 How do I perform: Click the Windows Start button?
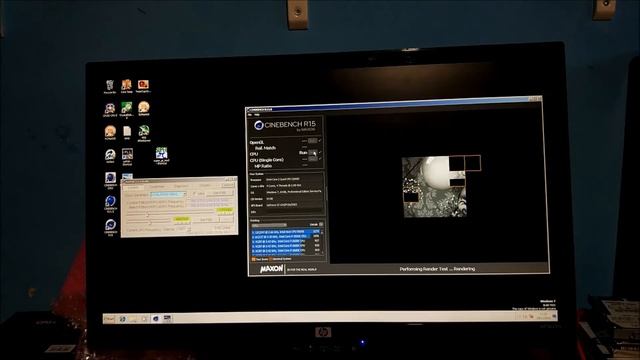109,318
